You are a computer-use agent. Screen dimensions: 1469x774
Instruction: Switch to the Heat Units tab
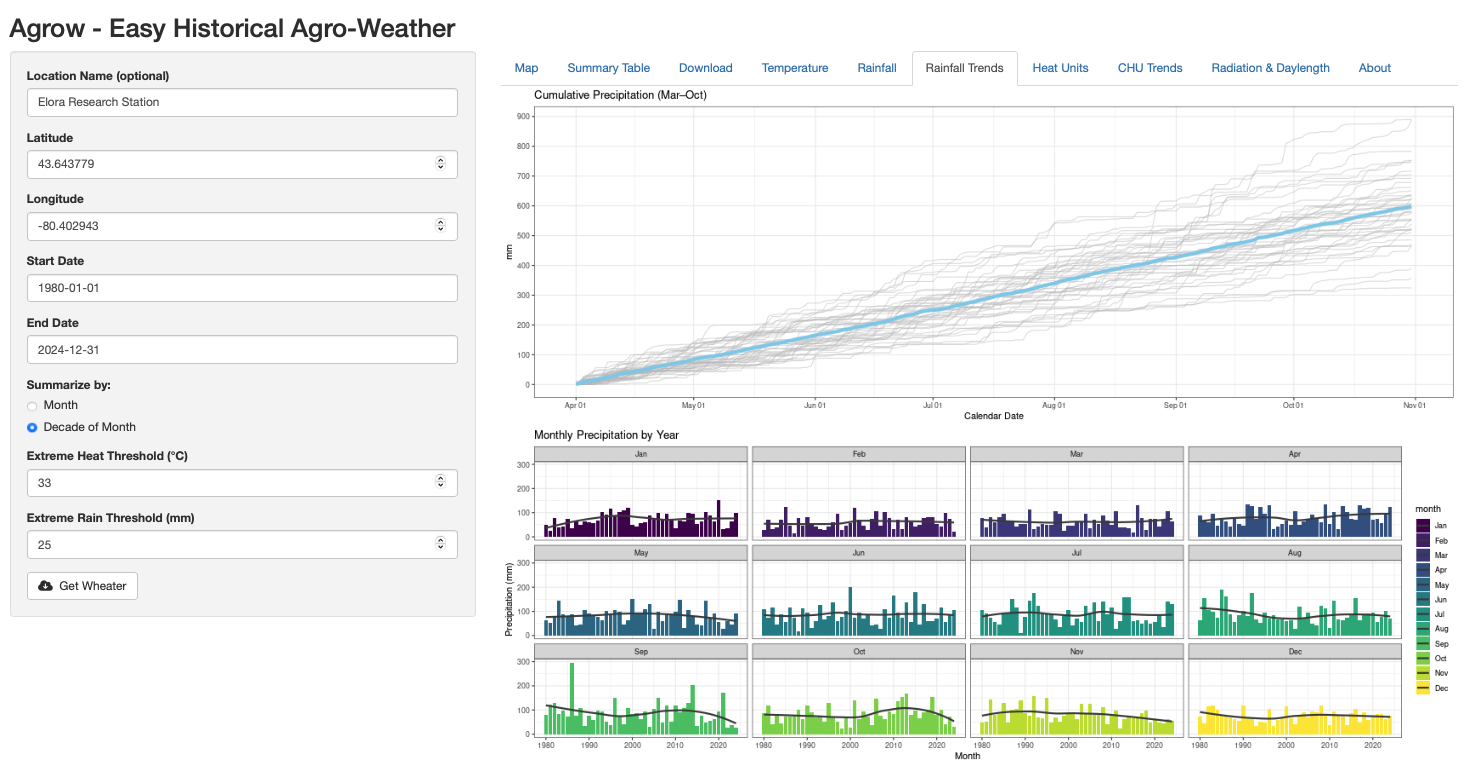tap(1060, 68)
